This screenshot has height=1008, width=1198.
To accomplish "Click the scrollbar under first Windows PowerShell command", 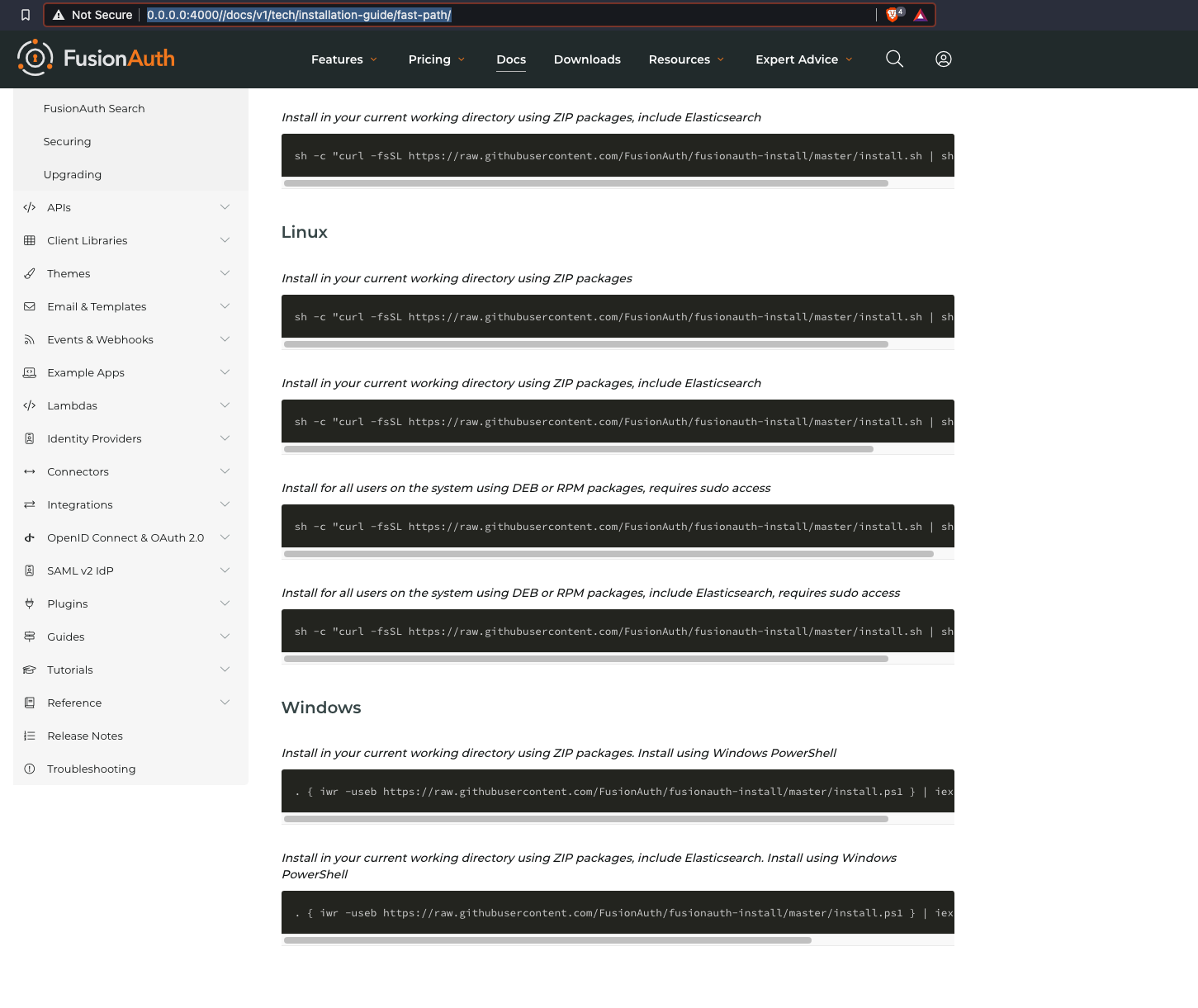I will (586, 819).
